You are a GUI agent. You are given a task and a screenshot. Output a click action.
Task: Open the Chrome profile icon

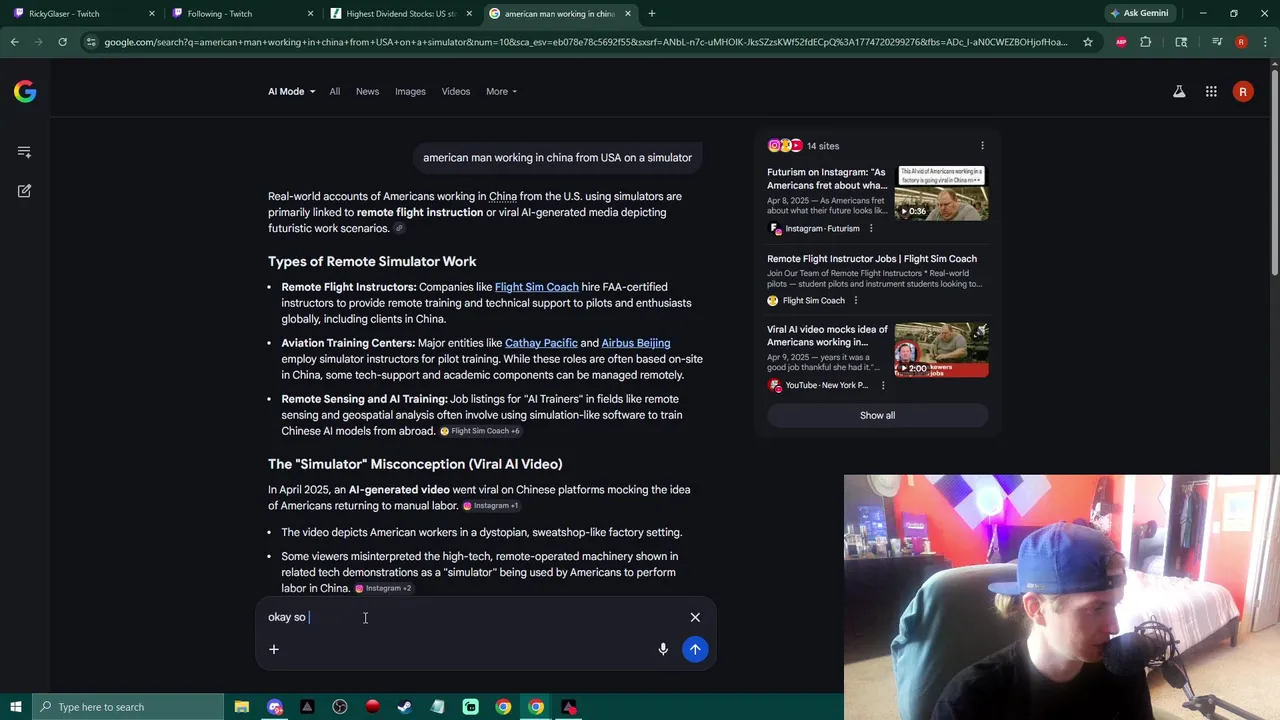(1241, 42)
